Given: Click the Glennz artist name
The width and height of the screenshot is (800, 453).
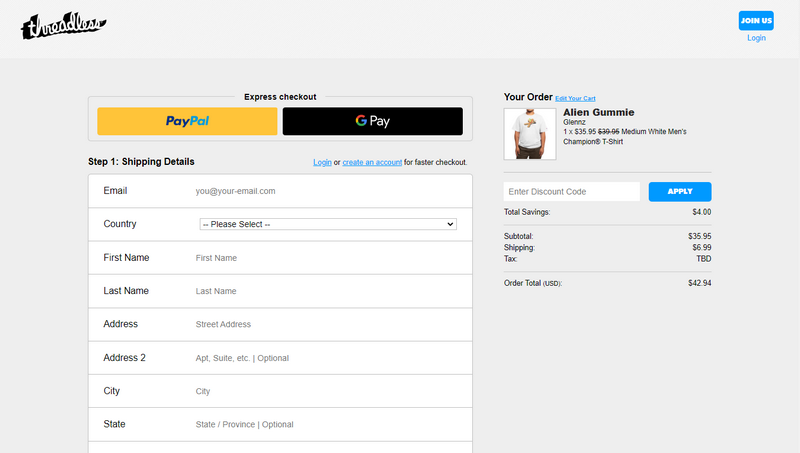Looking at the screenshot, I should tap(574, 122).
